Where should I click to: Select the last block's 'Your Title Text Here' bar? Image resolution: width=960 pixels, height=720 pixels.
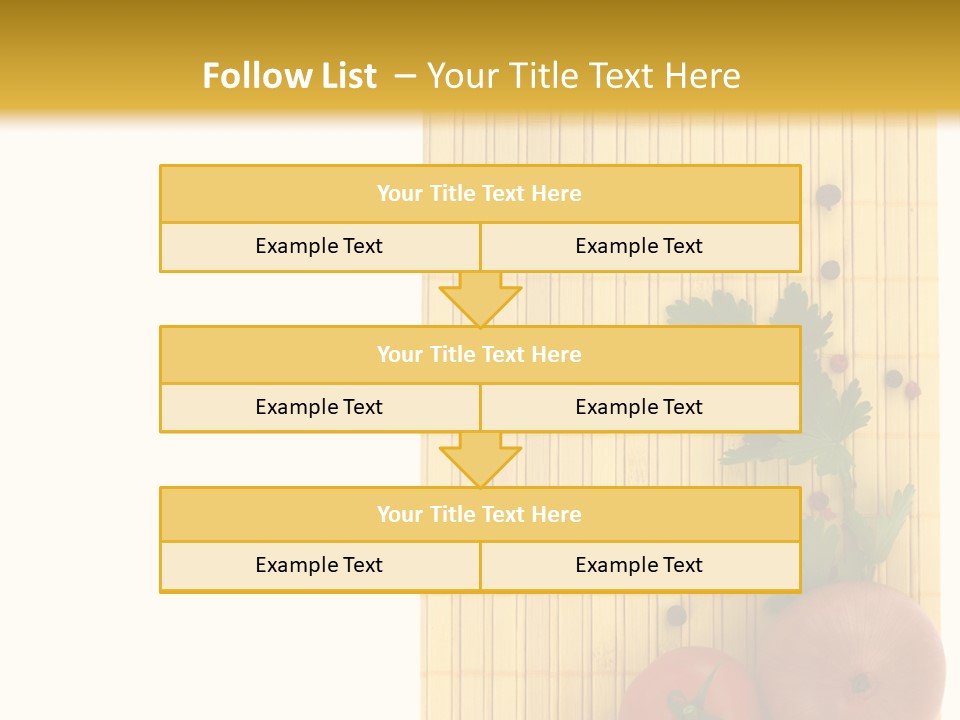[481, 514]
